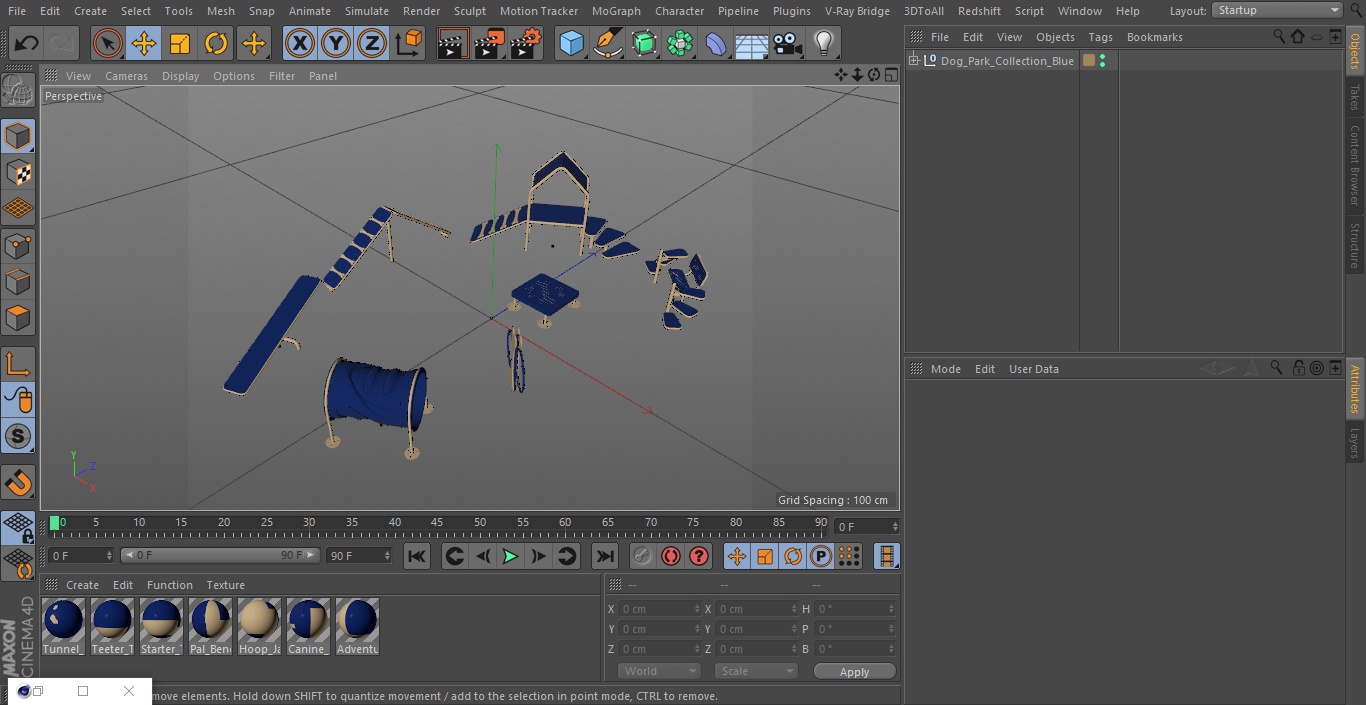Image resolution: width=1366 pixels, height=705 pixels.
Task: Toggle the Viewport Solo S icon
Action: (x=18, y=437)
